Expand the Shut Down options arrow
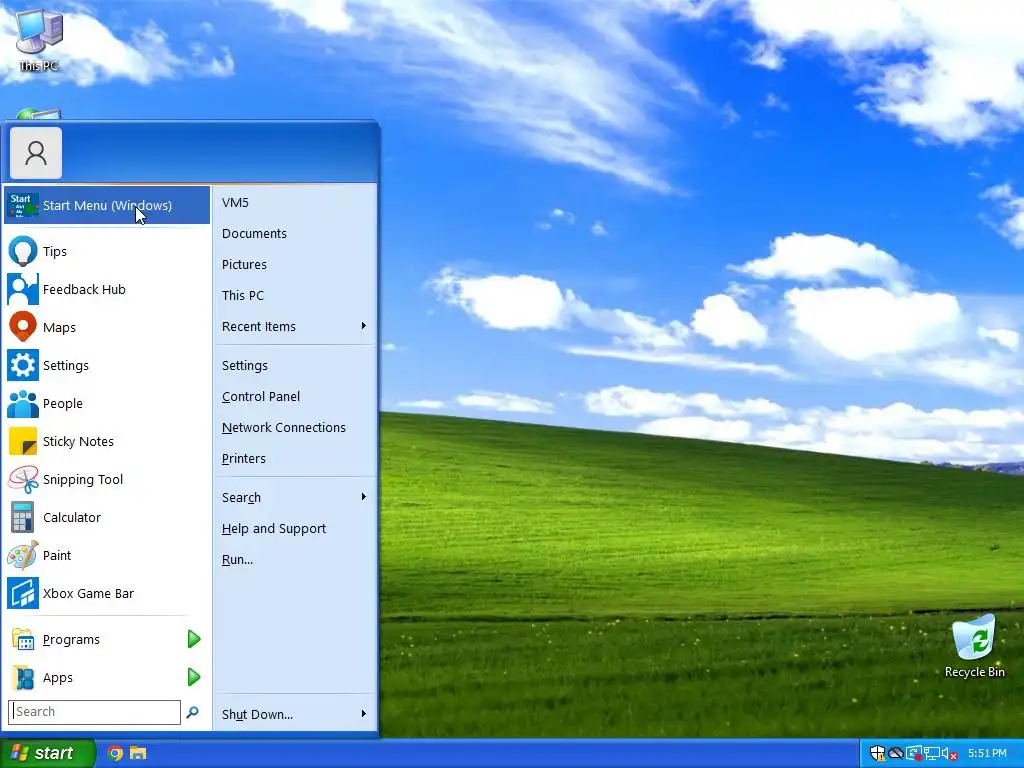This screenshot has height=768, width=1024. pos(364,714)
